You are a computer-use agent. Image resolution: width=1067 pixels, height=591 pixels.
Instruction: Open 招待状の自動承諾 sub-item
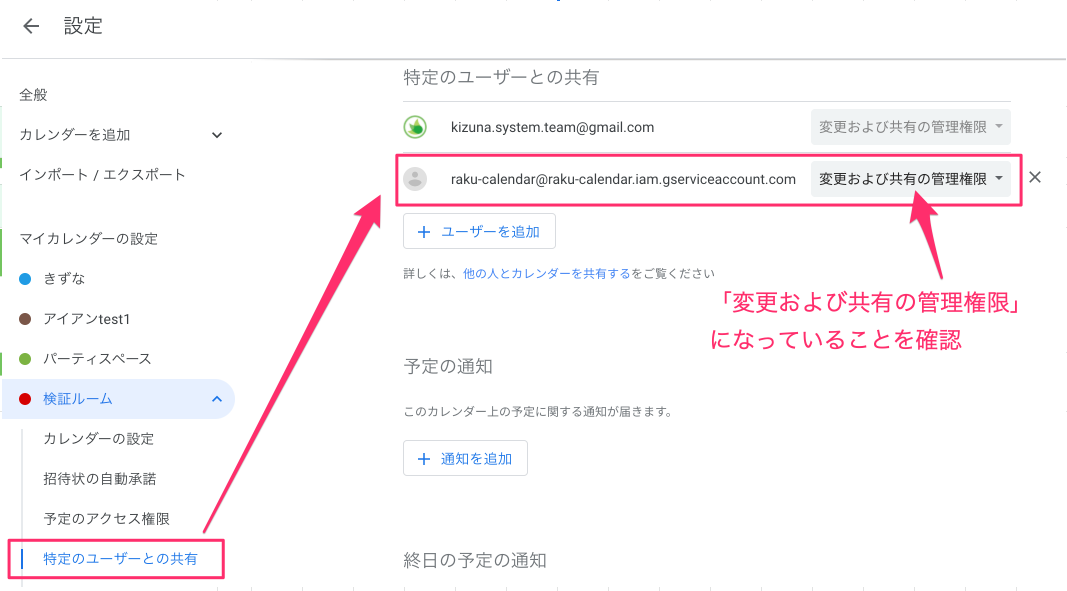[100, 479]
